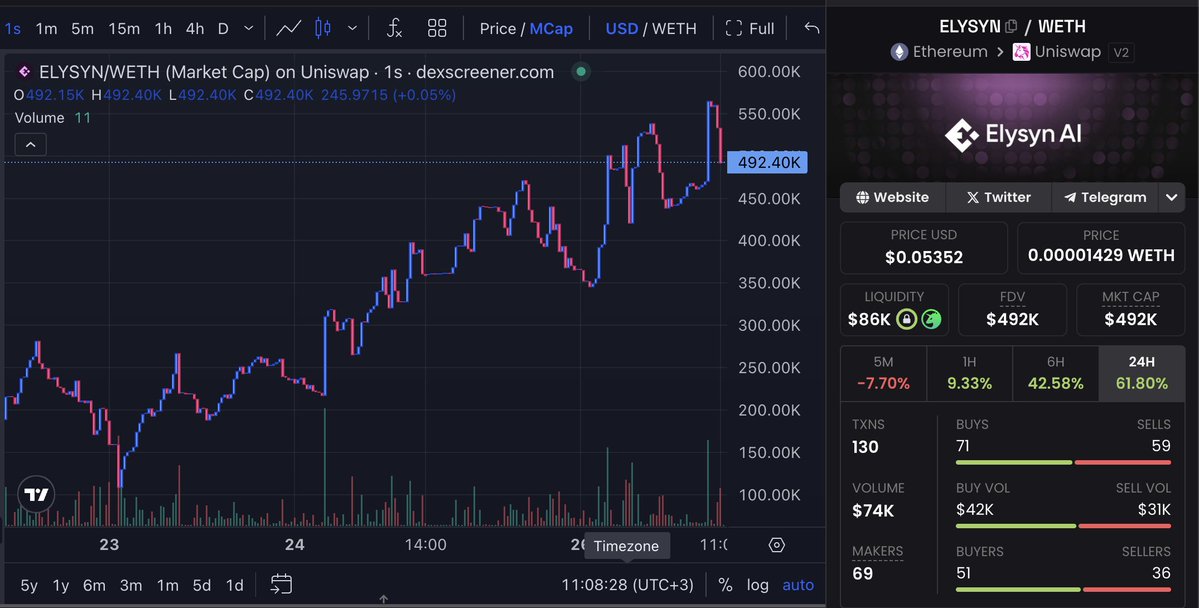The width and height of the screenshot is (1199, 608).
Task: Click the buys versus sells progress bar
Action: 1063,463
